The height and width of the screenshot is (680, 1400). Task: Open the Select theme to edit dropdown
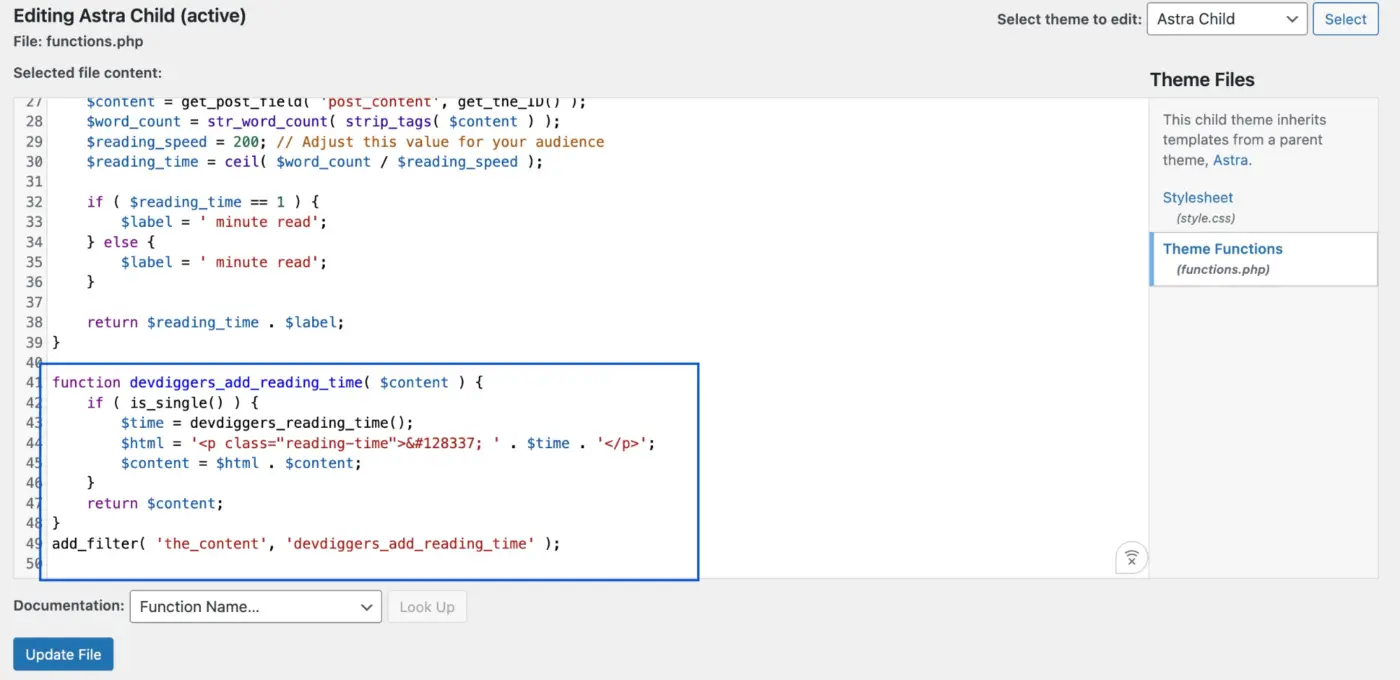[x=1227, y=19]
